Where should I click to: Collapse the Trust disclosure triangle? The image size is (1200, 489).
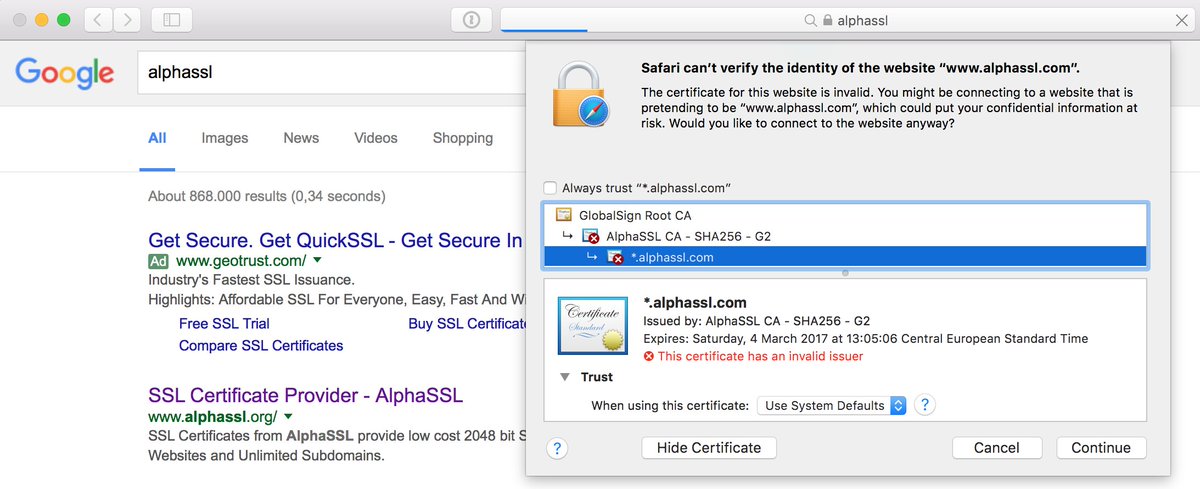[x=565, y=377]
